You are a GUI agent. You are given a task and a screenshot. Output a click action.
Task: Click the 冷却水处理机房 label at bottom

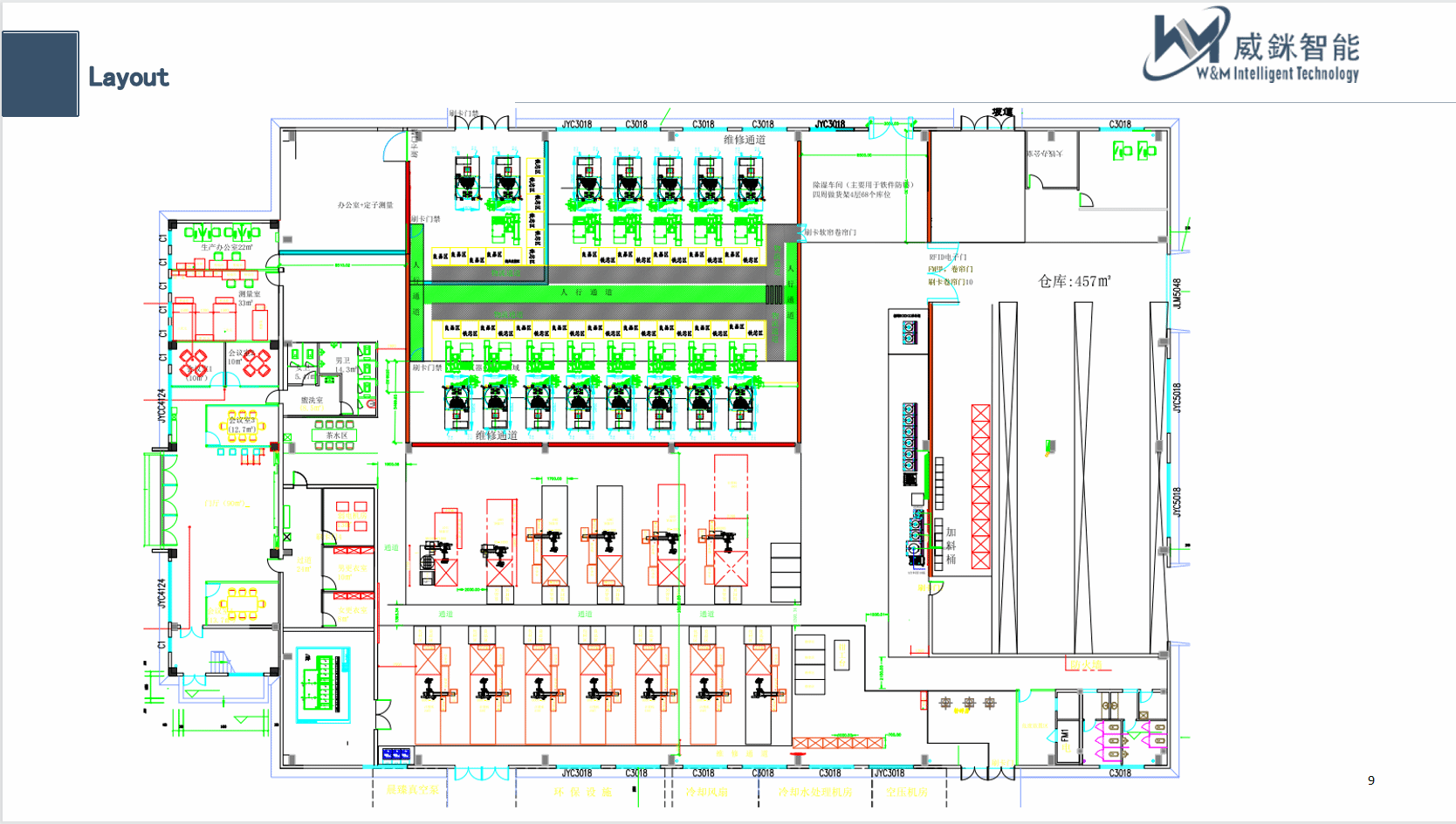click(814, 792)
